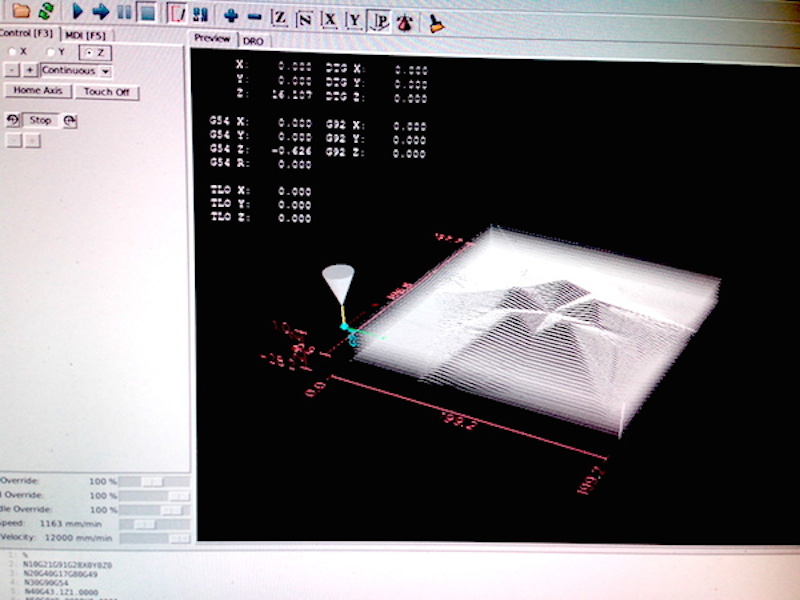The width and height of the screenshot is (800, 600).
Task: Toggle rotate mode cone icon
Action: point(405,23)
